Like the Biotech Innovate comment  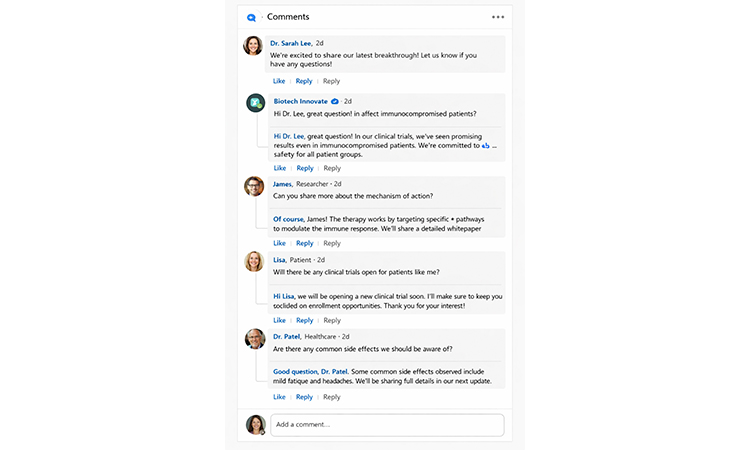click(x=280, y=168)
